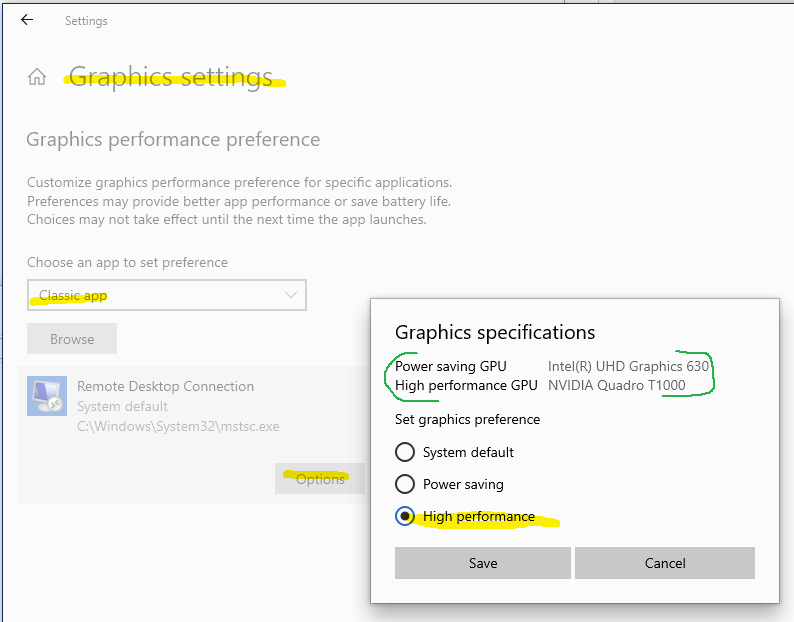The image size is (794, 622).
Task: Save the graphics preference
Action: tap(483, 563)
